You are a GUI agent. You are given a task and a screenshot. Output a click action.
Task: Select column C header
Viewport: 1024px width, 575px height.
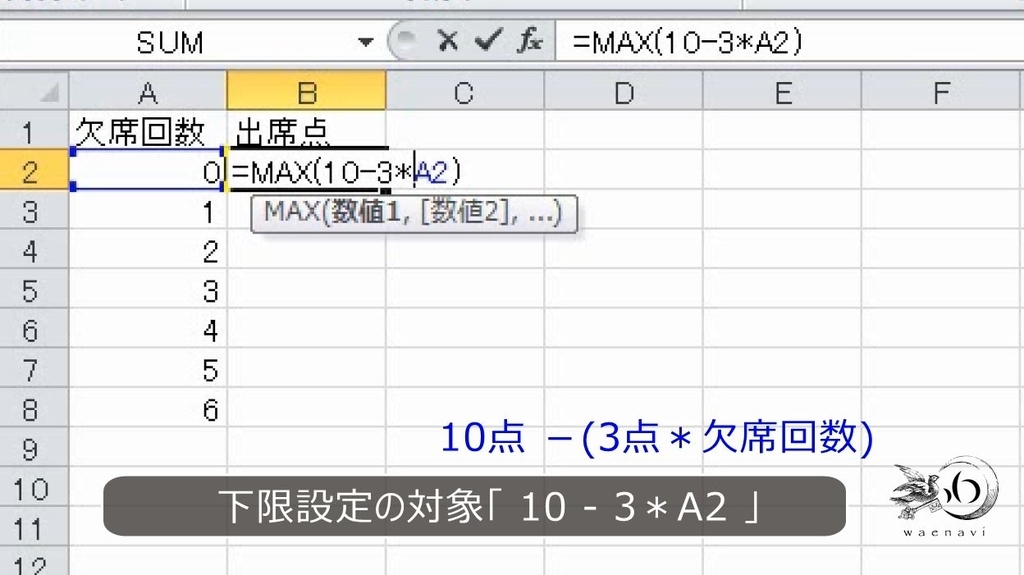point(464,91)
